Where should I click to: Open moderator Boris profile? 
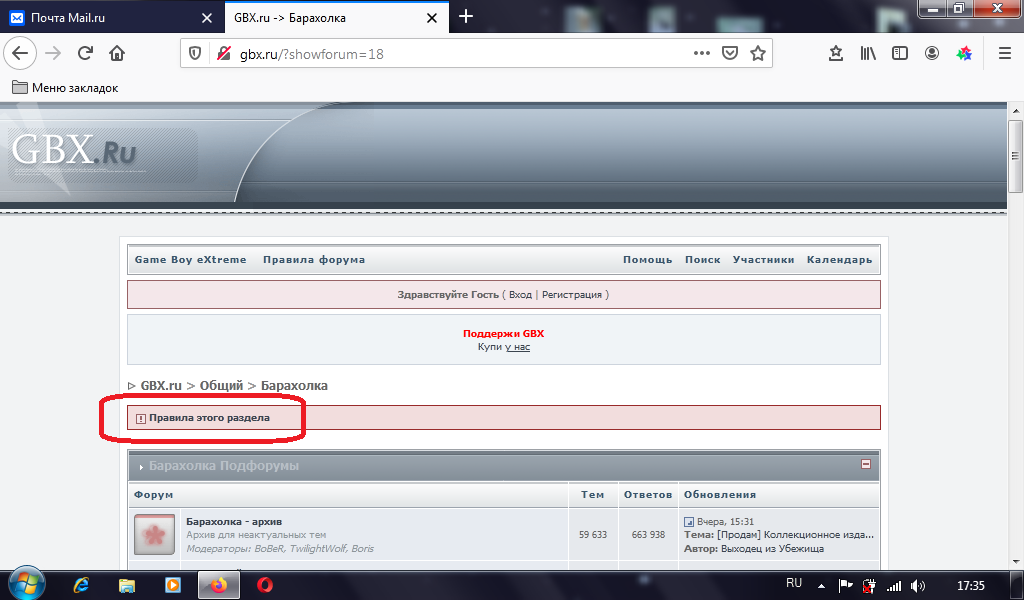pos(362,549)
